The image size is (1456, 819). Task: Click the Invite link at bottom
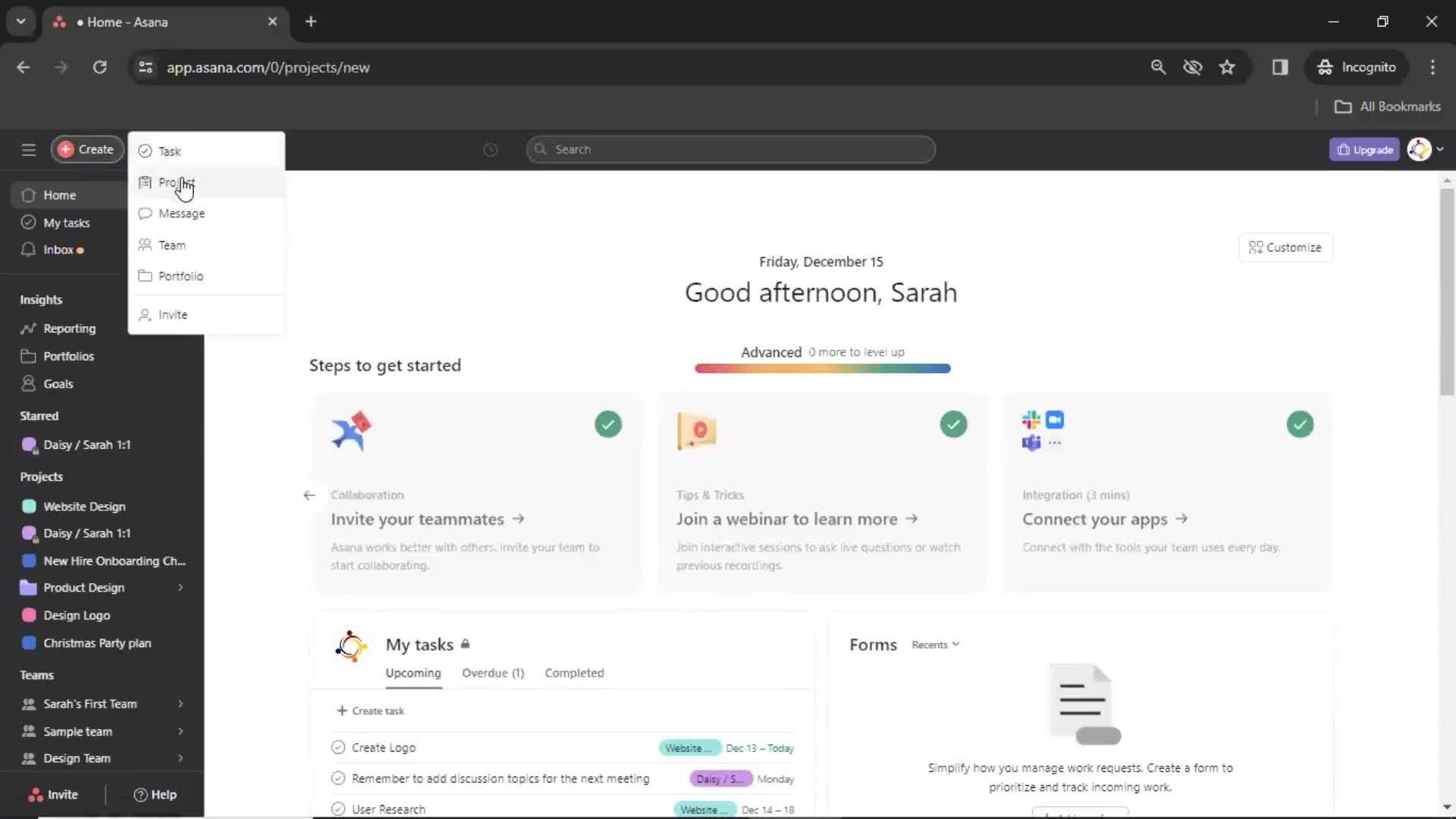pos(62,793)
